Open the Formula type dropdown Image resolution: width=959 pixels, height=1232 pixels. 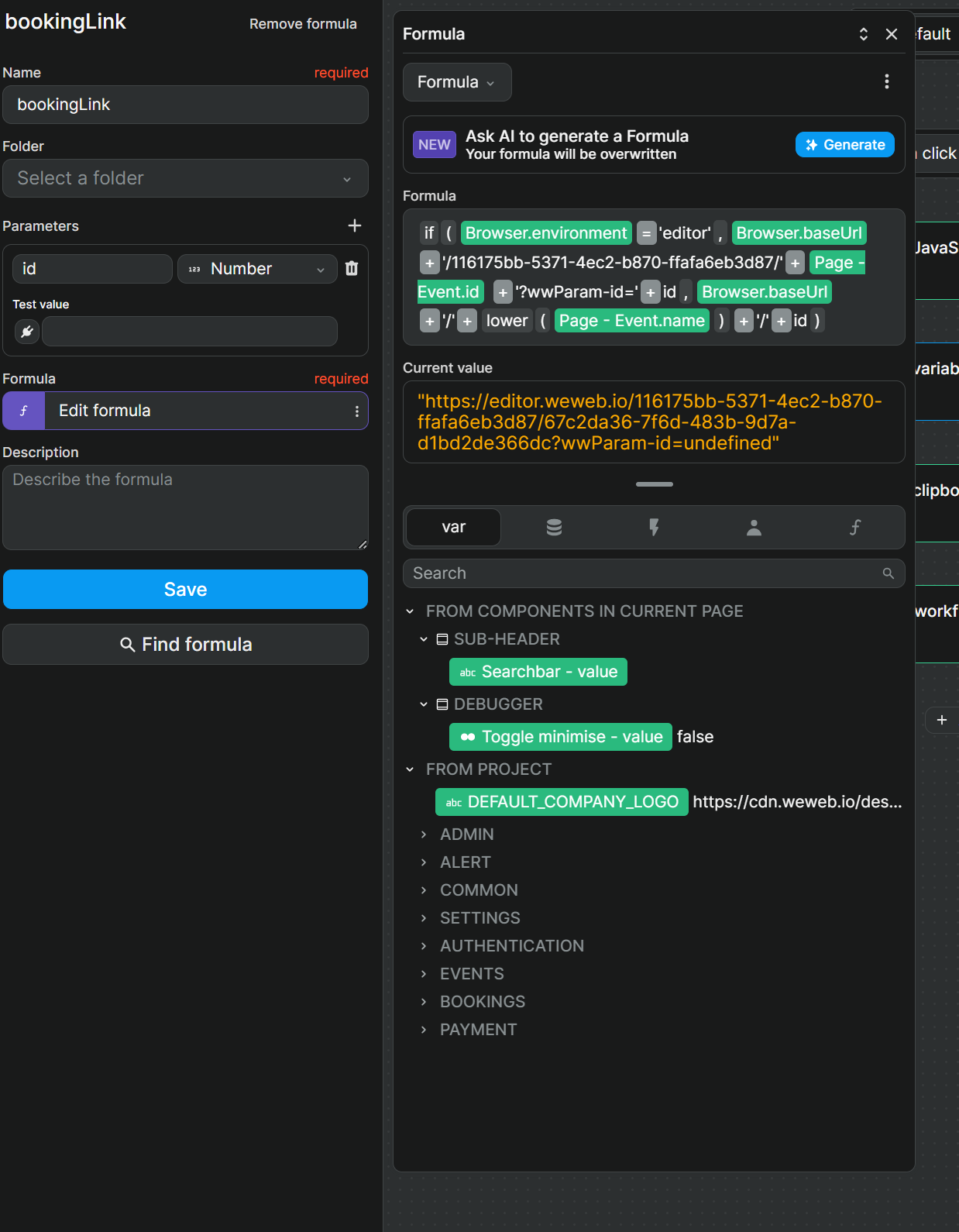457,82
